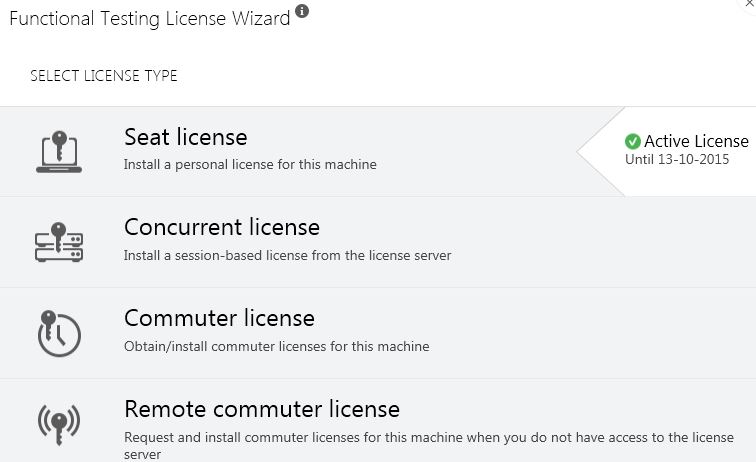The image size is (756, 462).
Task: Choose the Concurrent license option
Action: coord(378,242)
